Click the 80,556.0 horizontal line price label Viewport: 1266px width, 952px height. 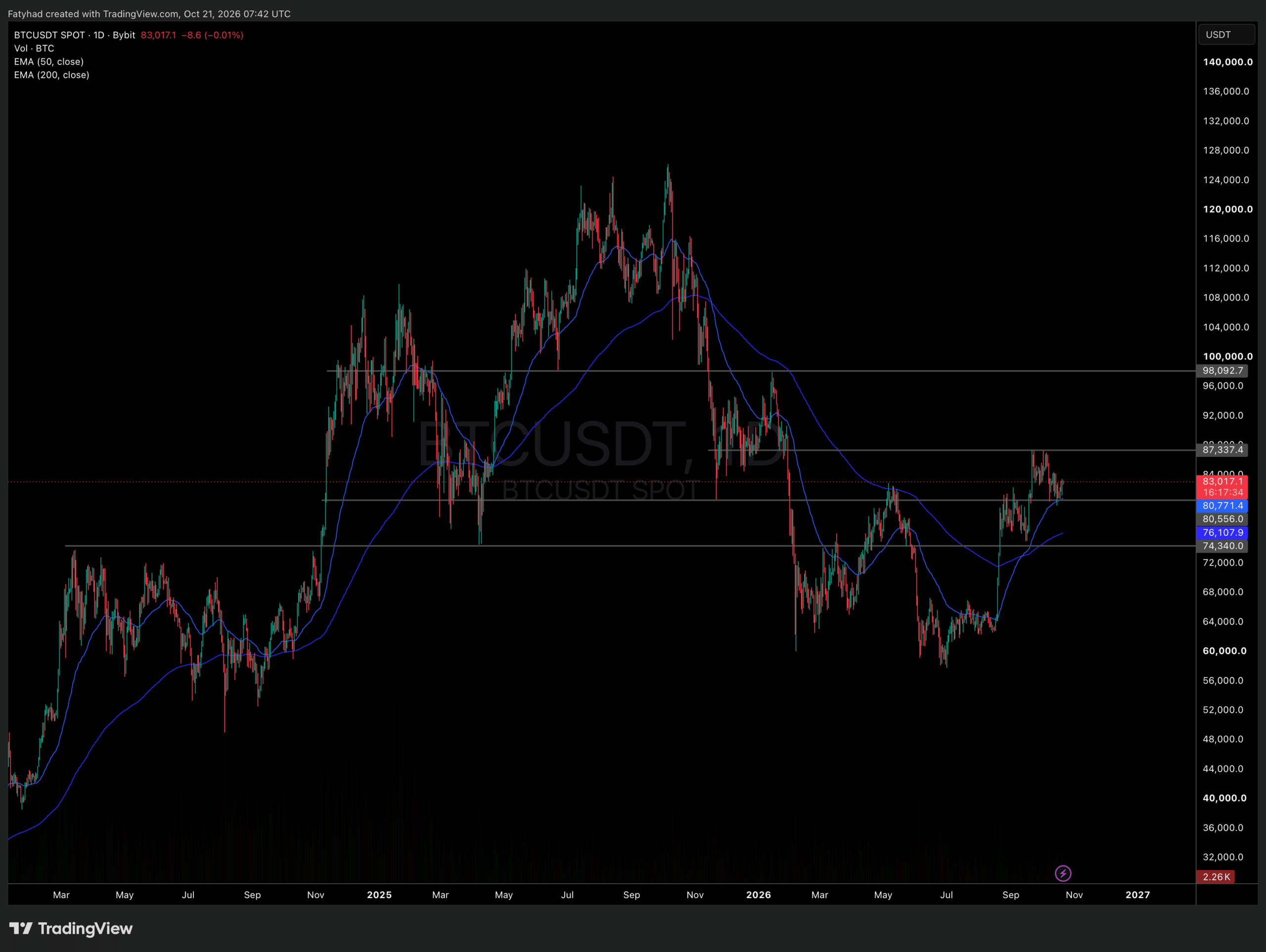click(1222, 519)
